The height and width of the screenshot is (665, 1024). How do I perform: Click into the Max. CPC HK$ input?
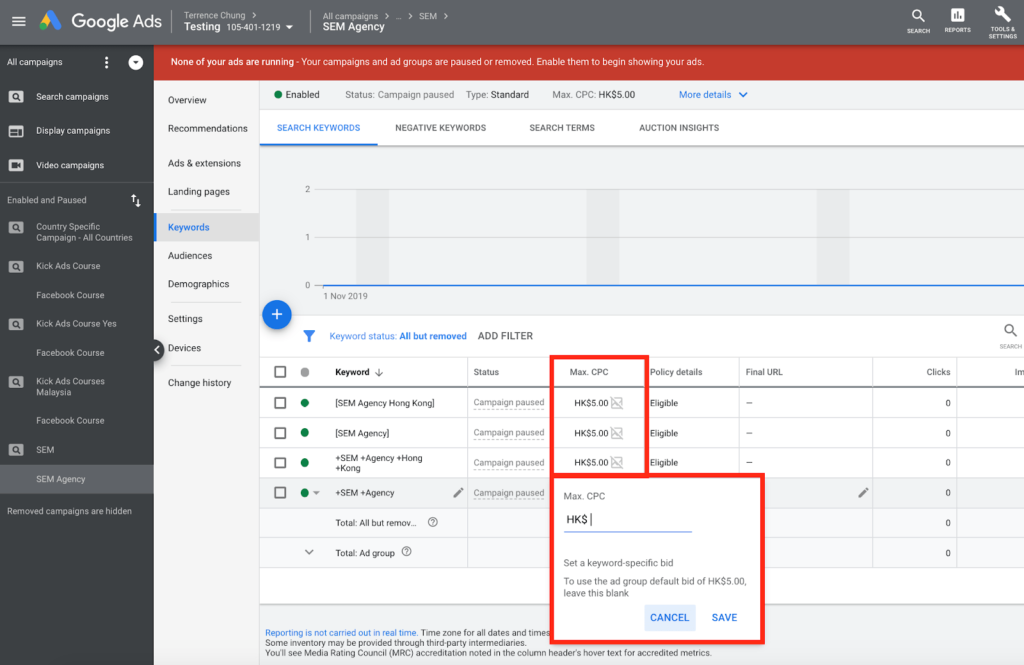coord(628,520)
